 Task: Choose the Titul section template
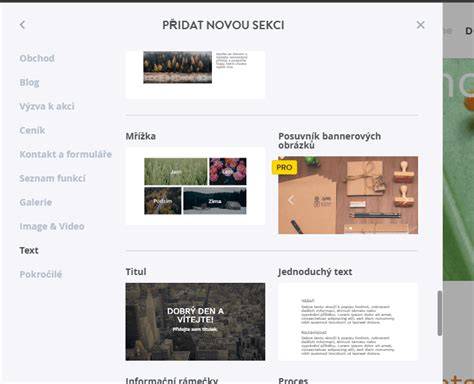[x=195, y=322]
